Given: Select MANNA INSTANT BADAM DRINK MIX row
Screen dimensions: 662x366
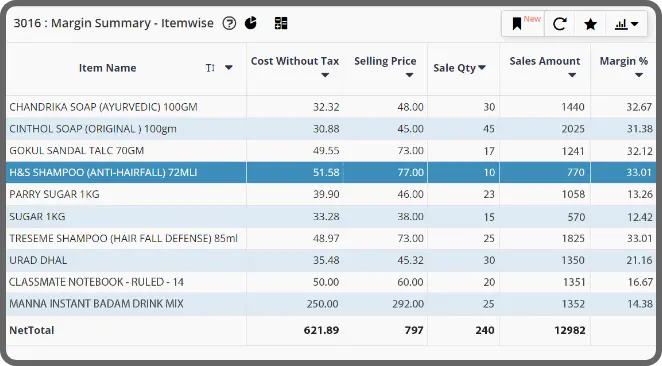Looking at the screenshot, I should pyautogui.click(x=331, y=304).
